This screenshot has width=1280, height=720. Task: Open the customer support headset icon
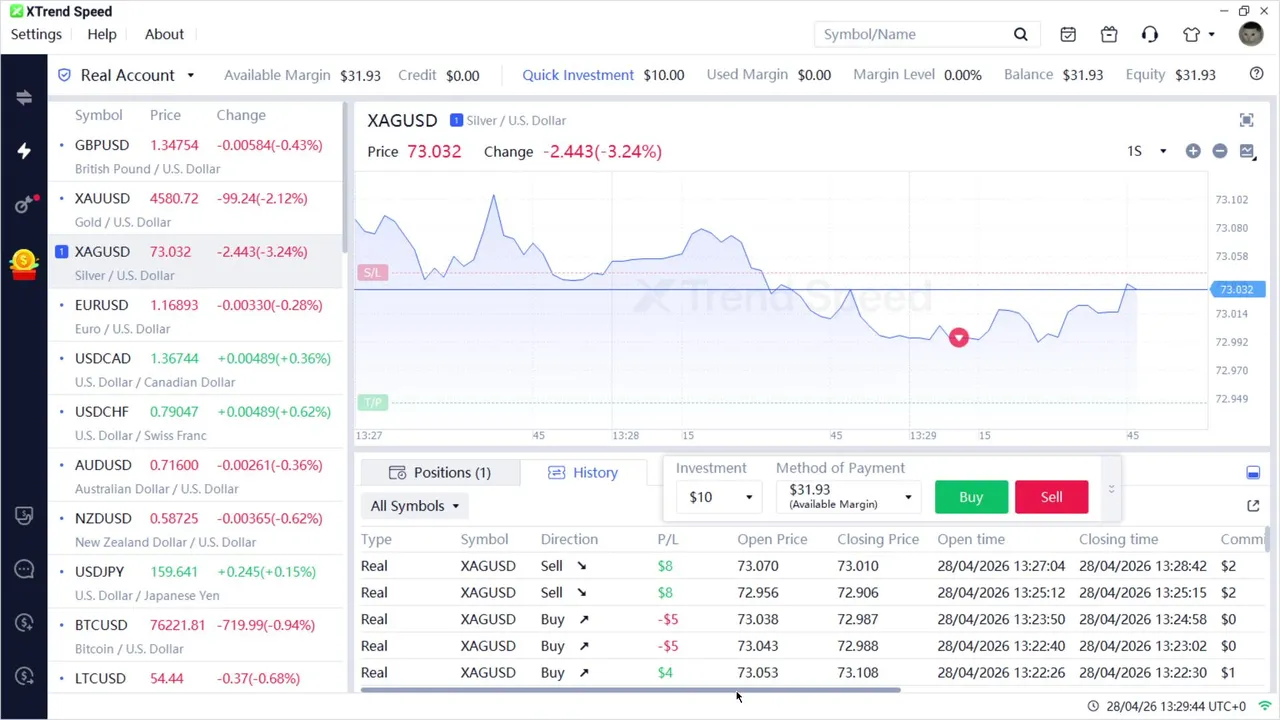(1150, 34)
